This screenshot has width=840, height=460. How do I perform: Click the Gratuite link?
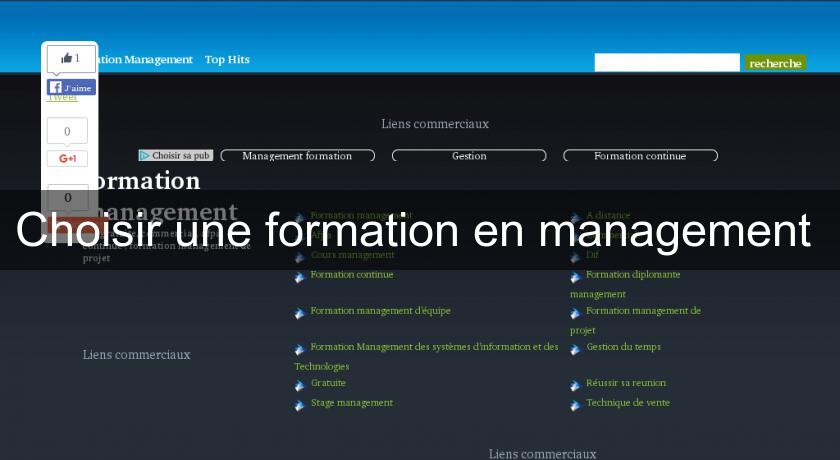(x=328, y=383)
